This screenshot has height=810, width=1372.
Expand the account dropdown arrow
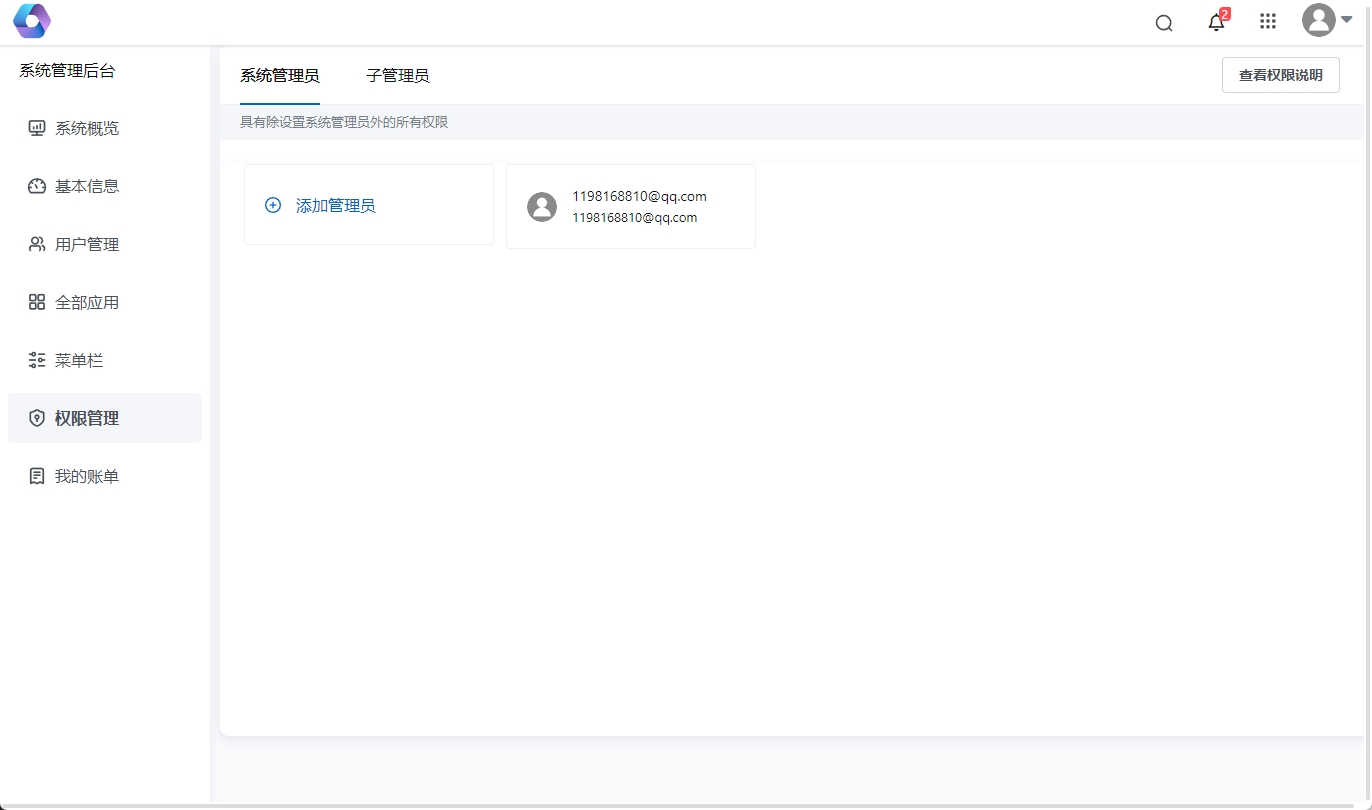point(1346,20)
